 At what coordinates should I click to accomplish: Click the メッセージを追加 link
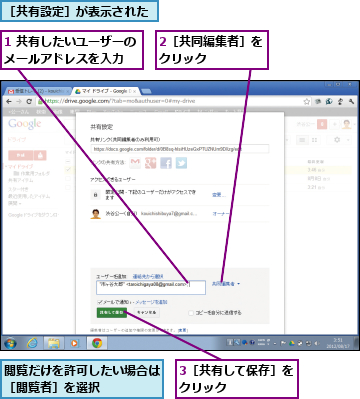[x=151, y=302]
